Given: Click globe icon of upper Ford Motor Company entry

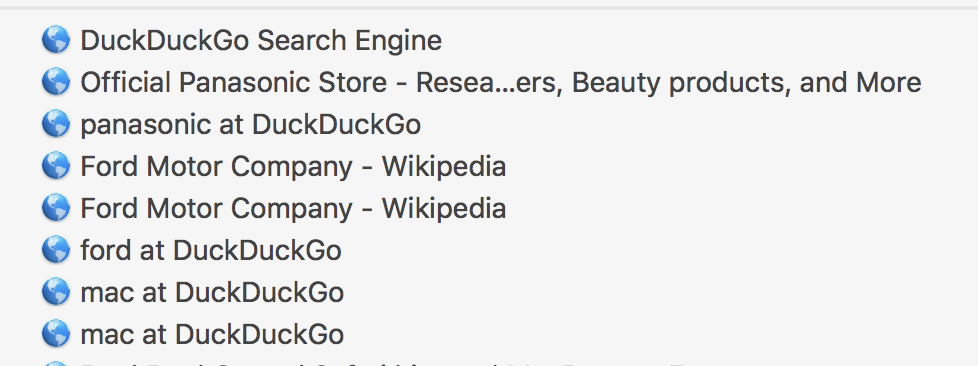Looking at the screenshot, I should pos(56,165).
